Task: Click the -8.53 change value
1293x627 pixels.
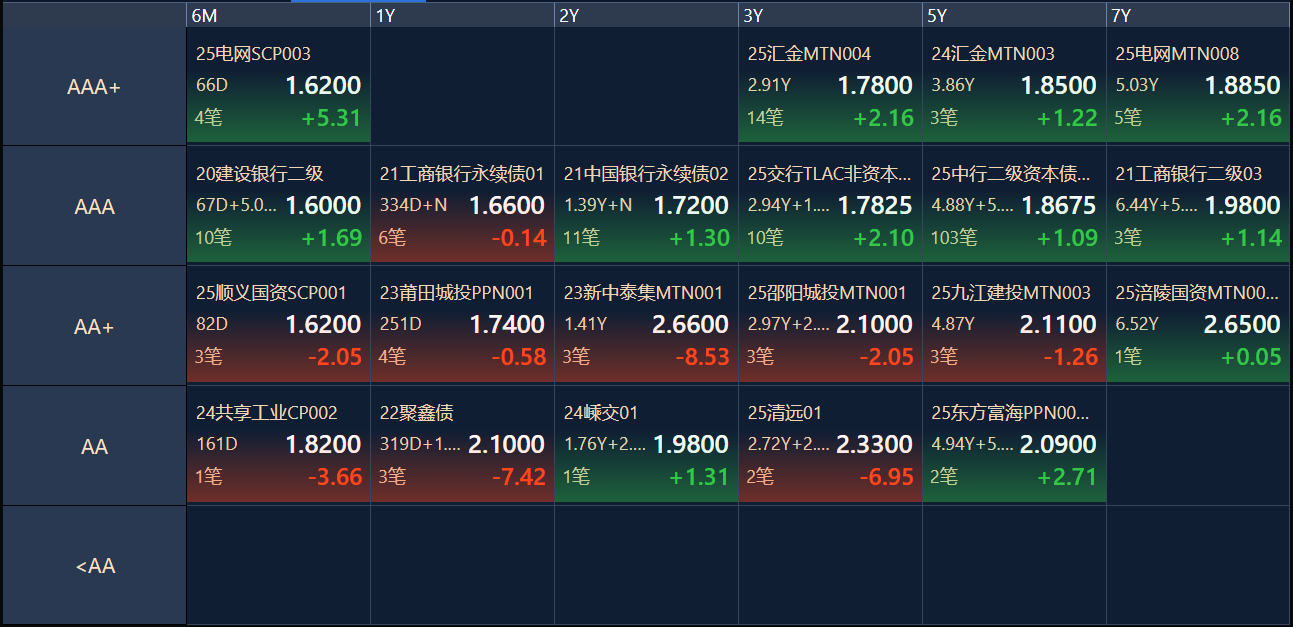Action: [x=702, y=357]
